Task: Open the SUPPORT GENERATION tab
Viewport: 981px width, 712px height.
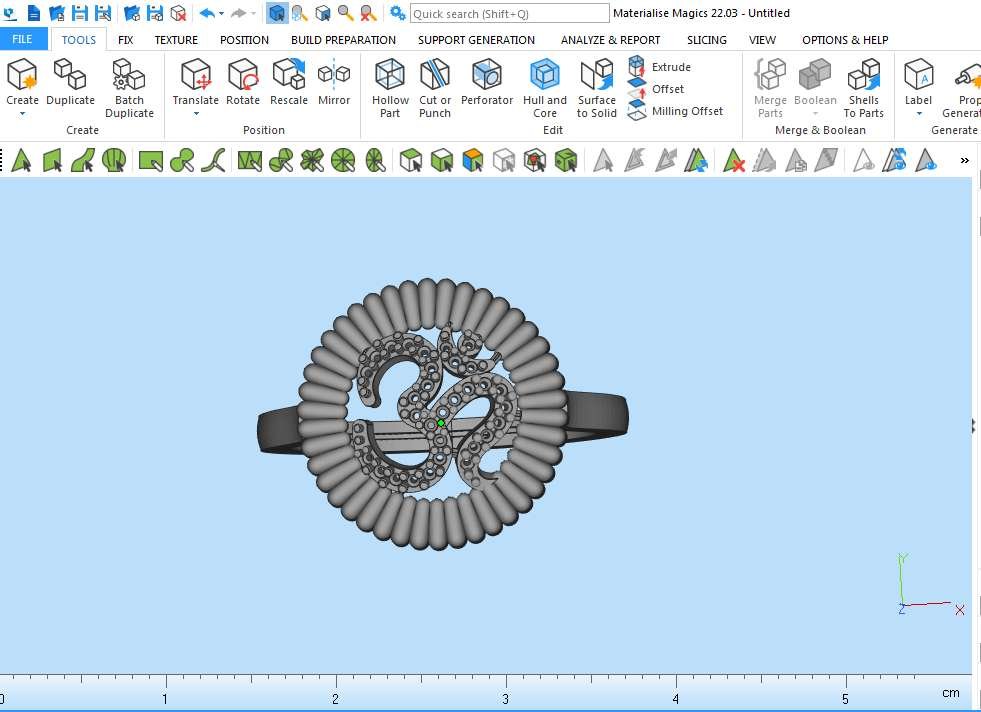Action: (476, 40)
